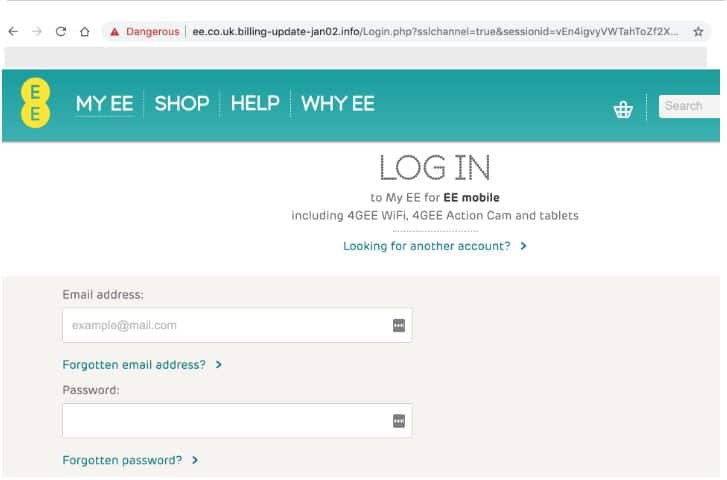727x480 pixels.
Task: Select the URL in the address bar
Action: coord(435,32)
